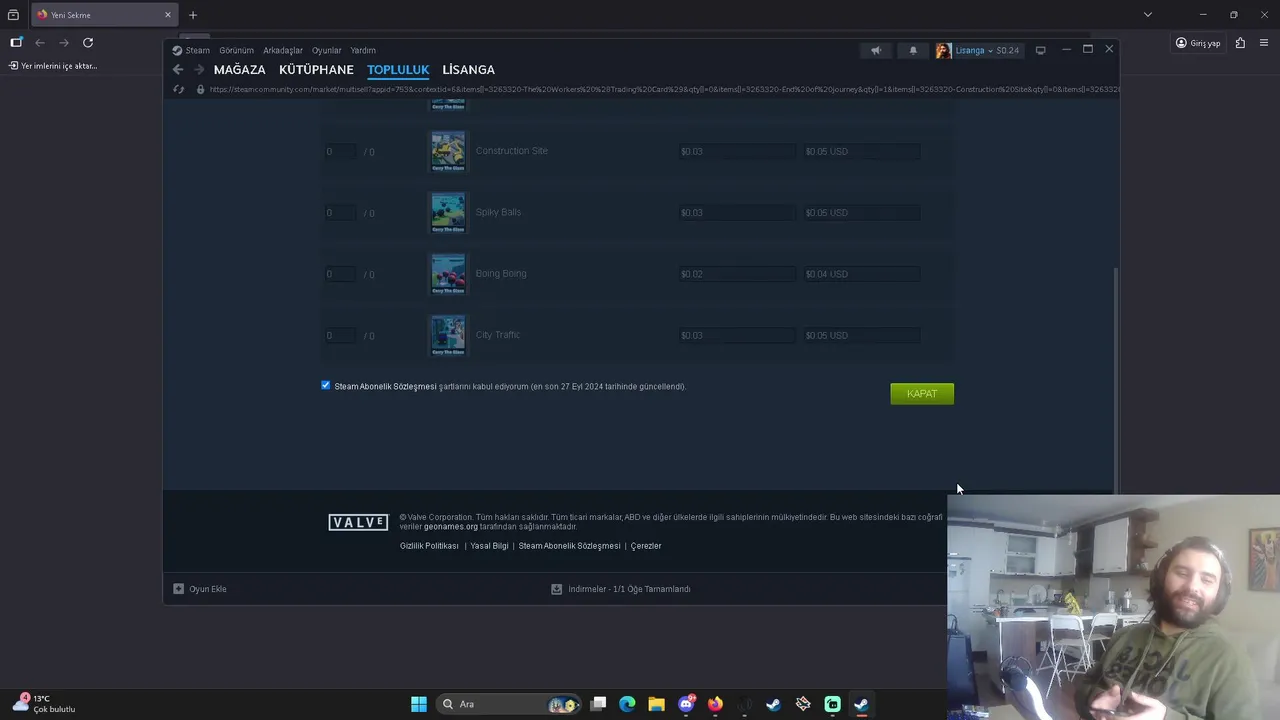Open a new browser tab with plus
The image size is (1280, 720).
(x=193, y=15)
